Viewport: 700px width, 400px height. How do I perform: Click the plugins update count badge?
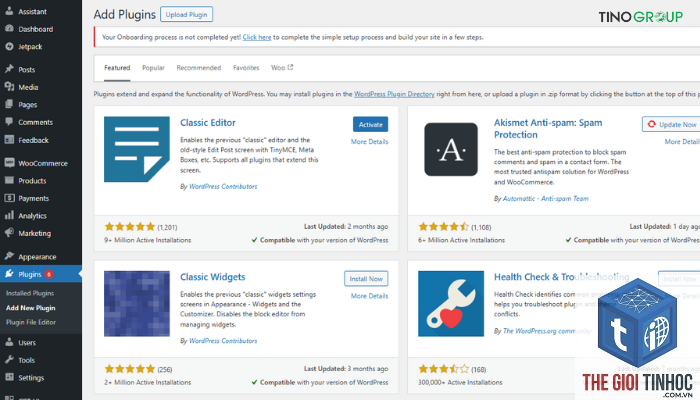(x=49, y=274)
